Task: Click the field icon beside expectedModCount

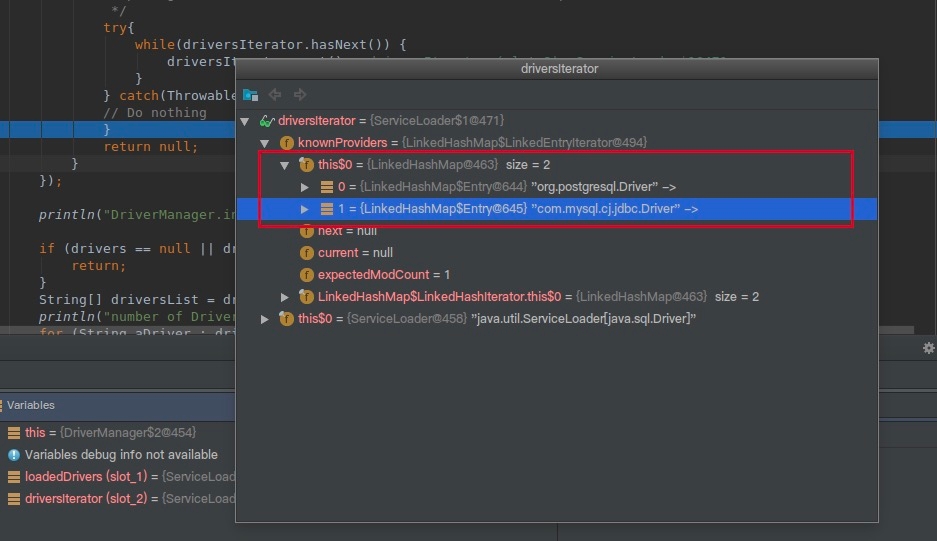Action: tap(307, 275)
